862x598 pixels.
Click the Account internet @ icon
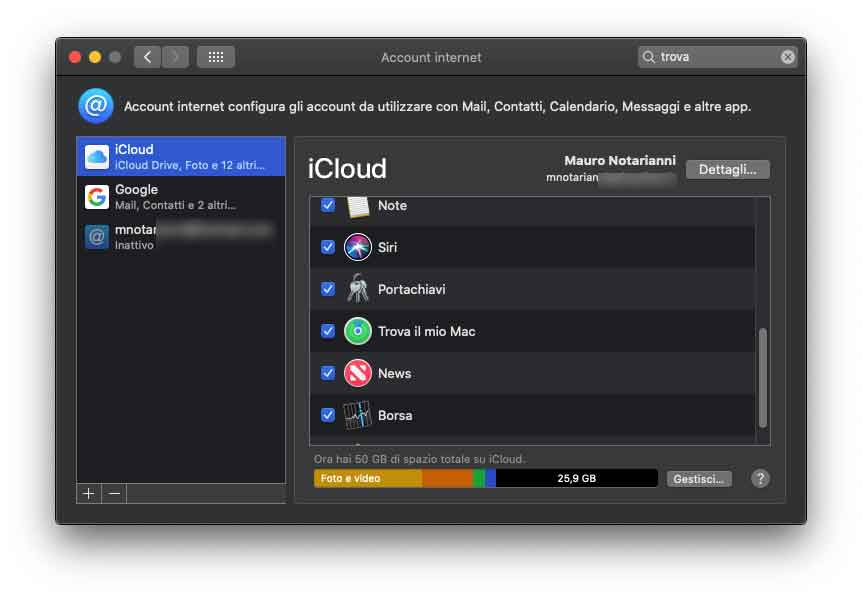click(x=96, y=106)
